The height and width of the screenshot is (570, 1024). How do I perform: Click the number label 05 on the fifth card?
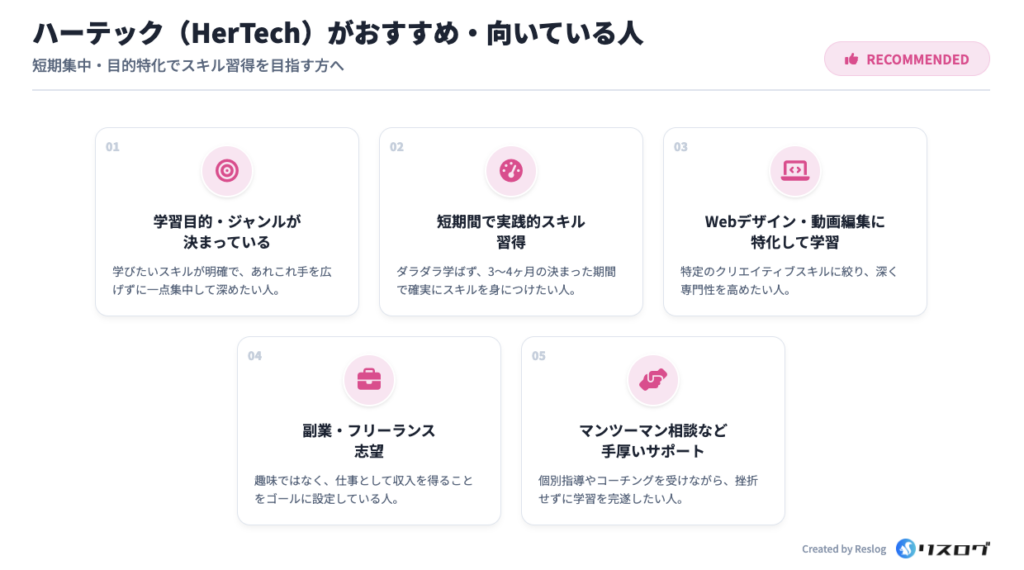tap(539, 356)
